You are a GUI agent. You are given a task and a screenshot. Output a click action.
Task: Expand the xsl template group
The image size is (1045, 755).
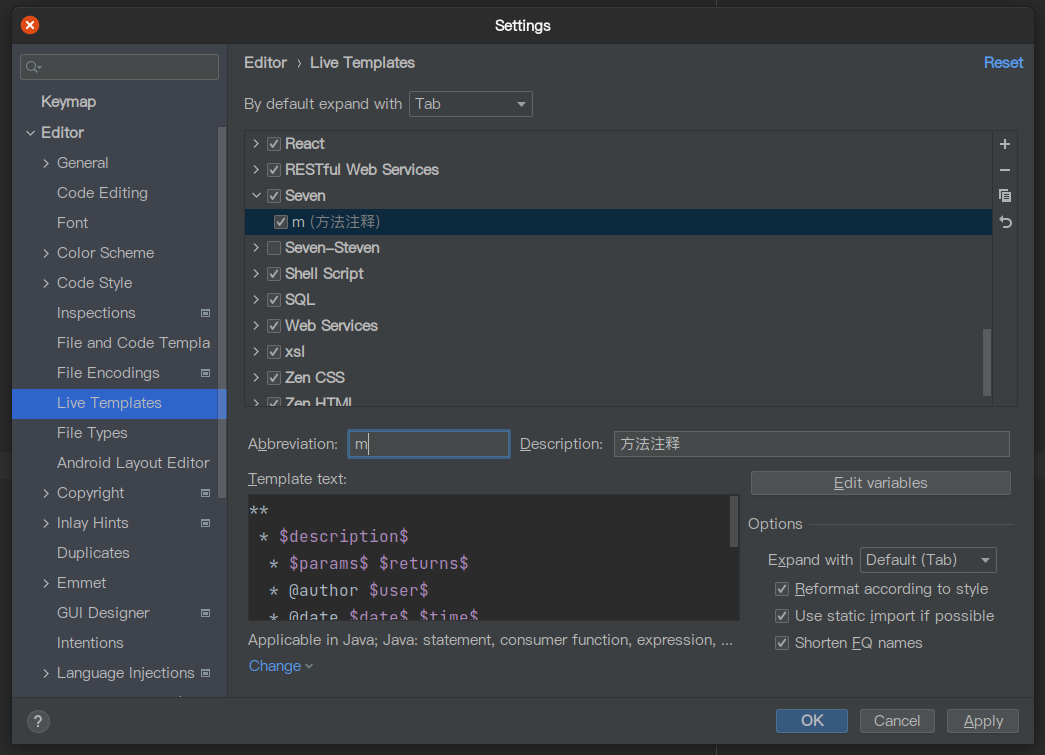256,351
